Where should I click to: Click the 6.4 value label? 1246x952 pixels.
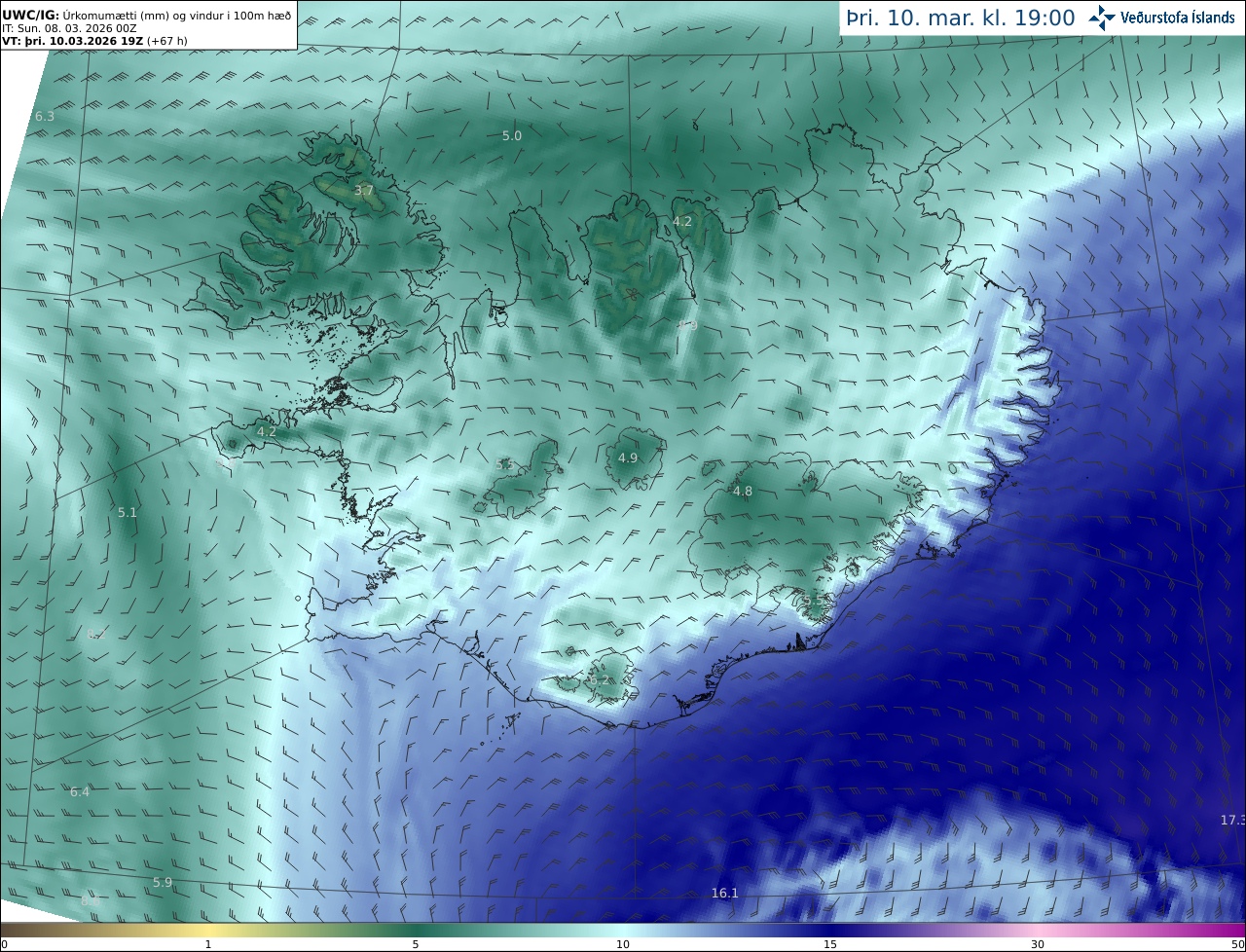pyautogui.click(x=80, y=792)
